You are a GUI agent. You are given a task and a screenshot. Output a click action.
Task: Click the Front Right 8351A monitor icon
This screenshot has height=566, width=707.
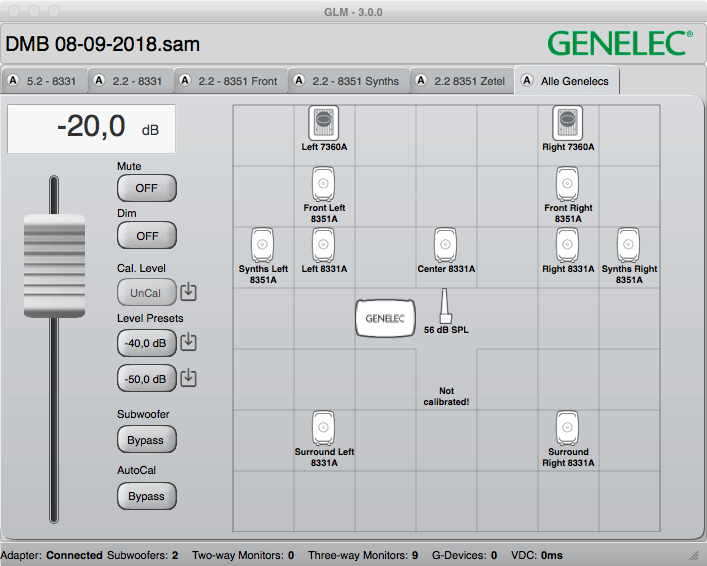pos(568,184)
